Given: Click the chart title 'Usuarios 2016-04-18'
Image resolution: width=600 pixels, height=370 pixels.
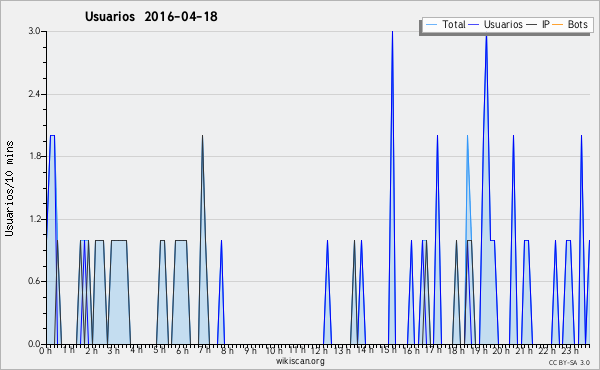Looking at the screenshot, I should [151, 17].
